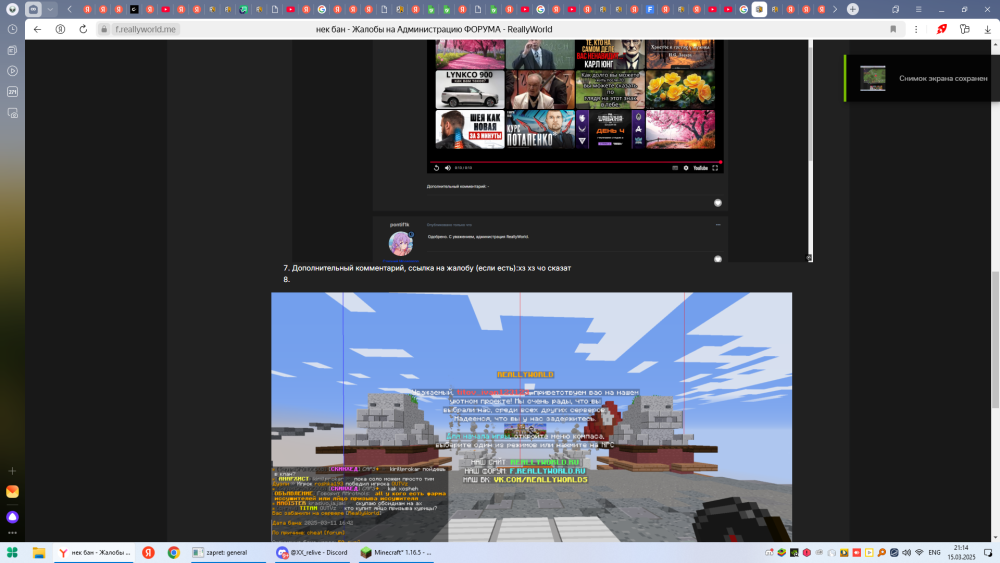Open the three-dot page menu by address bar
This screenshot has height=563, width=1000.
[916, 29]
